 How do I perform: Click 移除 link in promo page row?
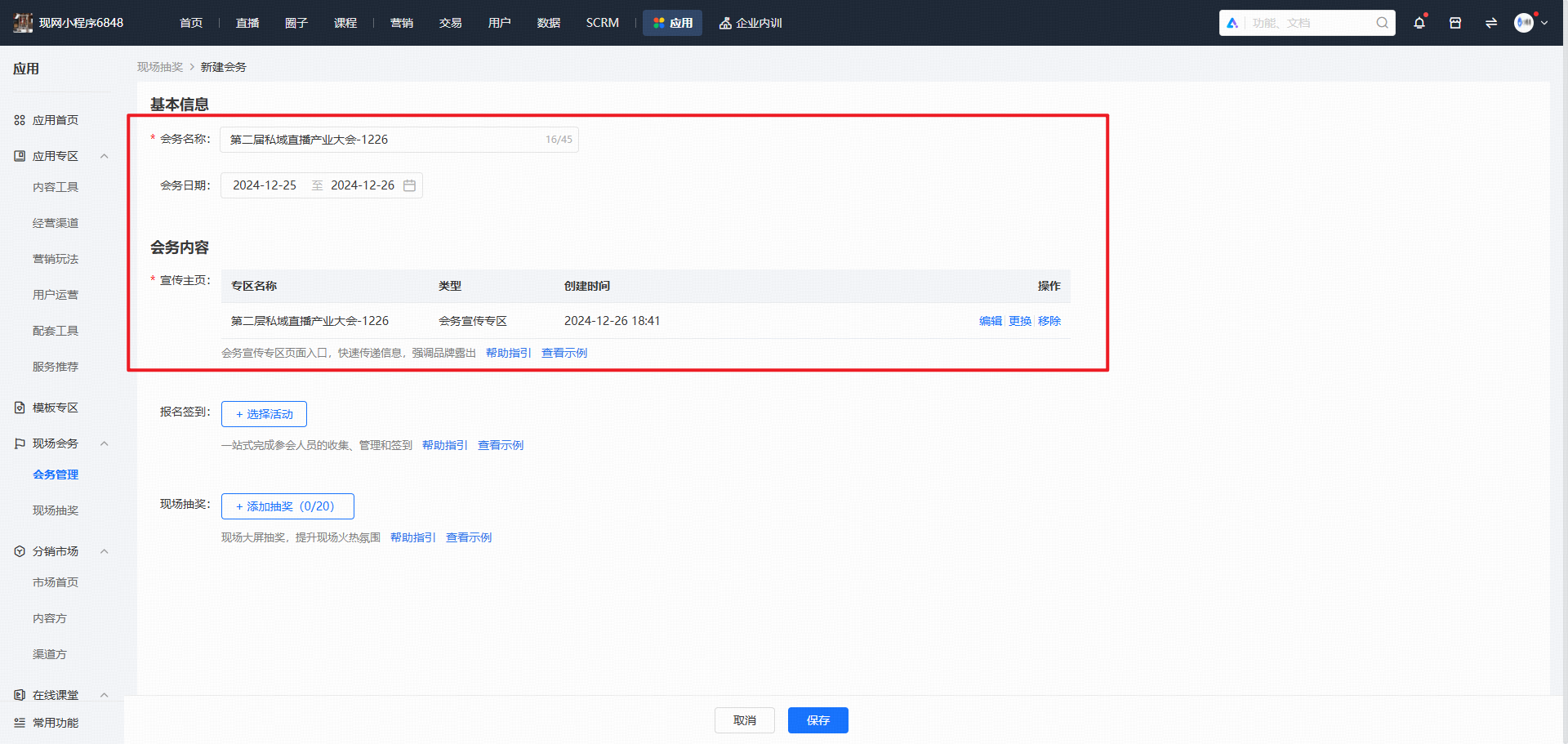click(1049, 321)
